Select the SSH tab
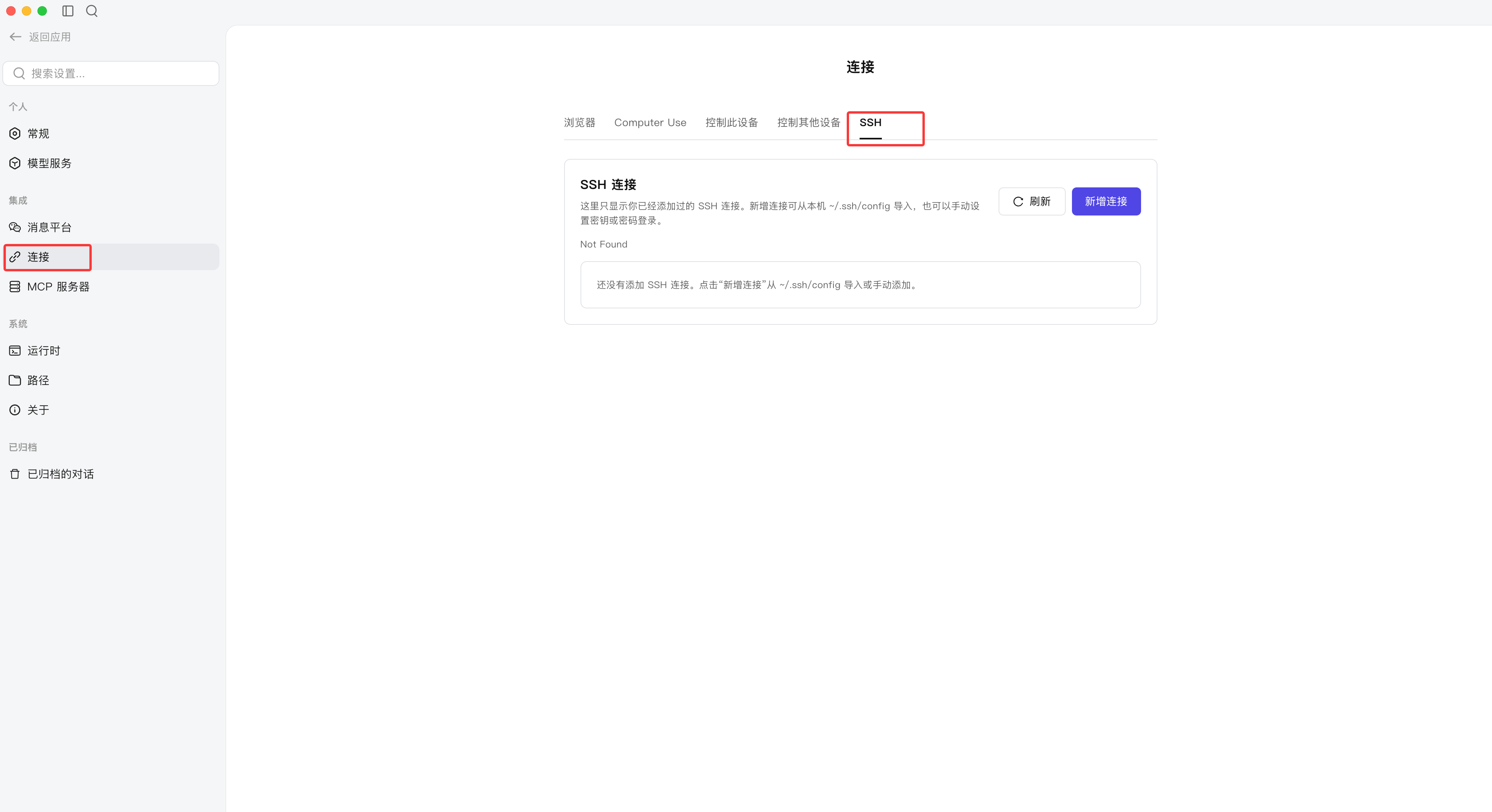 (870, 122)
